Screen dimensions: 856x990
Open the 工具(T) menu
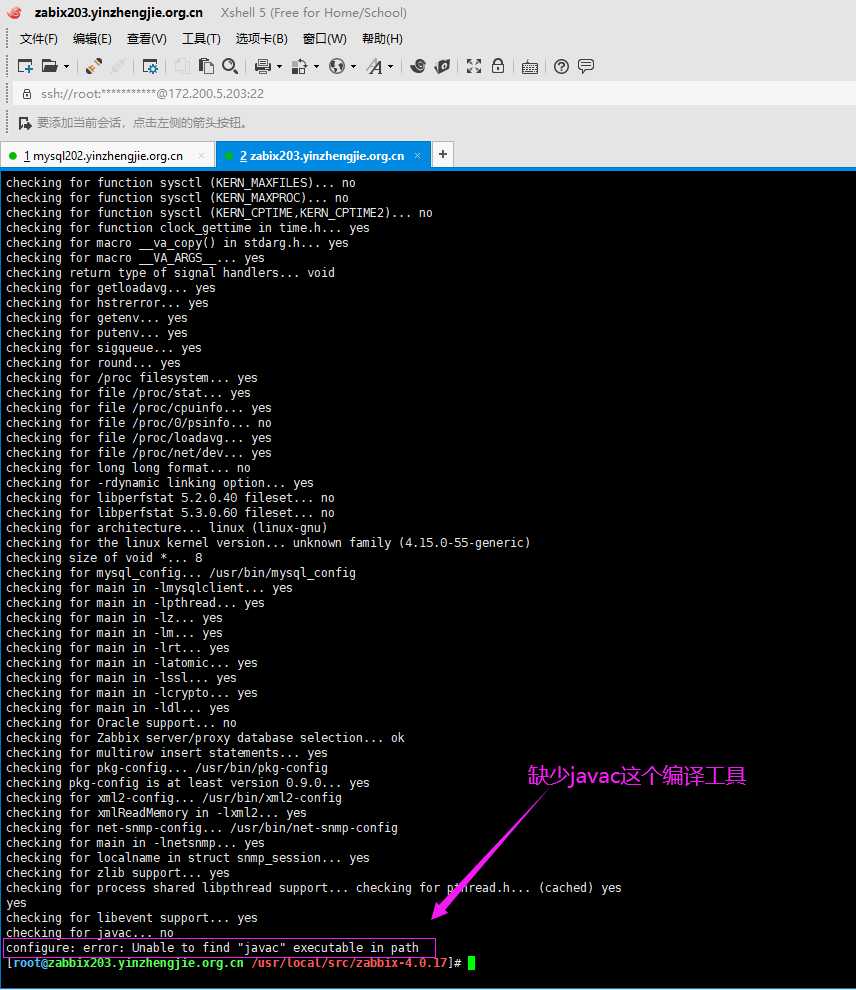[x=201, y=39]
